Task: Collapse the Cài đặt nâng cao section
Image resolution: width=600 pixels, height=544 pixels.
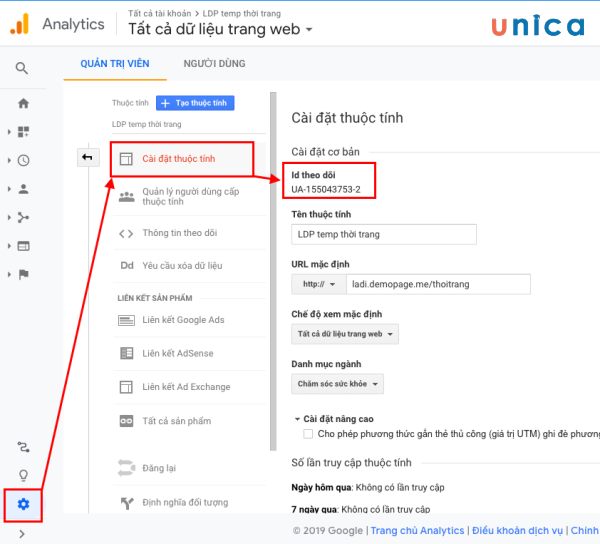Action: tap(298, 418)
